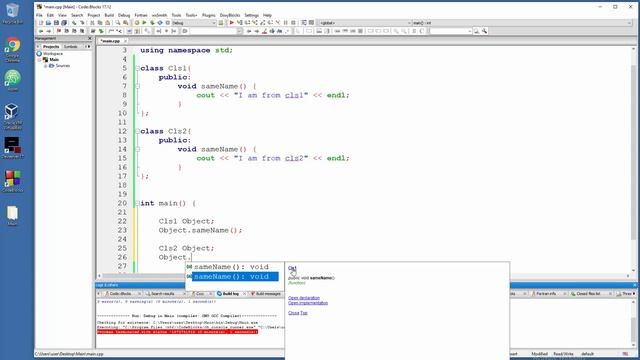Click the Run to cursor debug icon

coord(240,23)
